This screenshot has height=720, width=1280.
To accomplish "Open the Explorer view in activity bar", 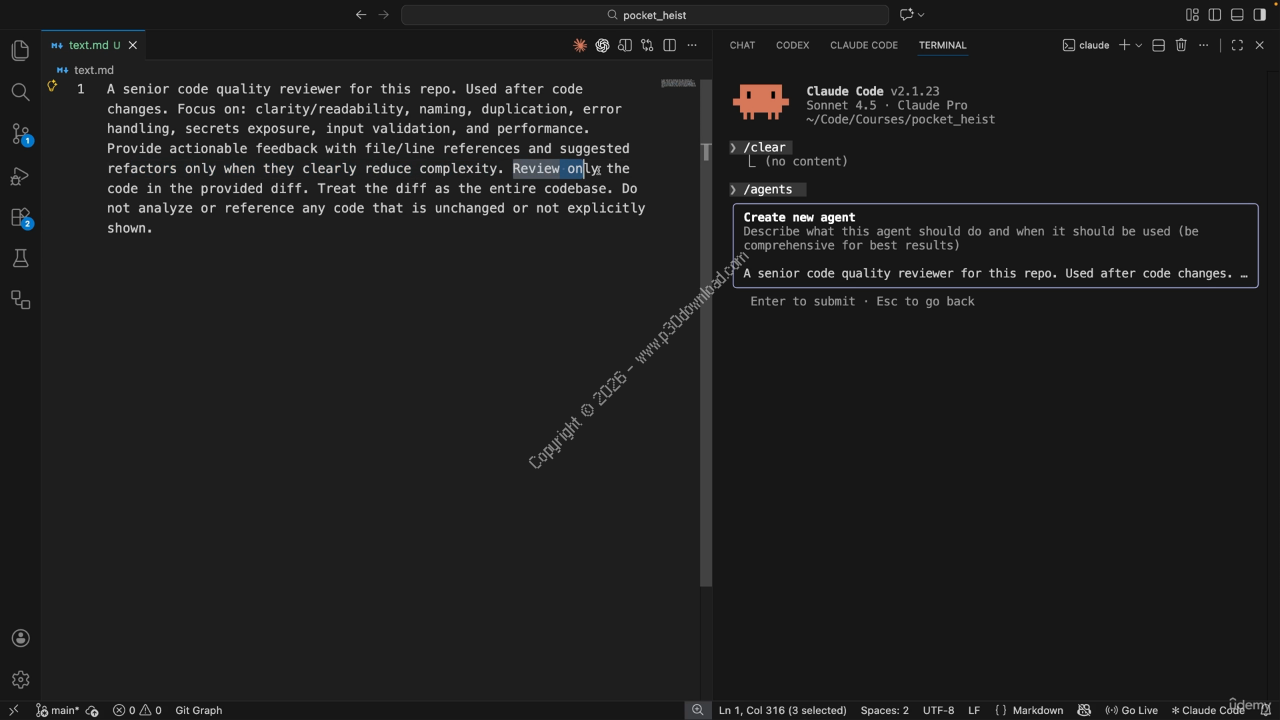I will point(20,51).
